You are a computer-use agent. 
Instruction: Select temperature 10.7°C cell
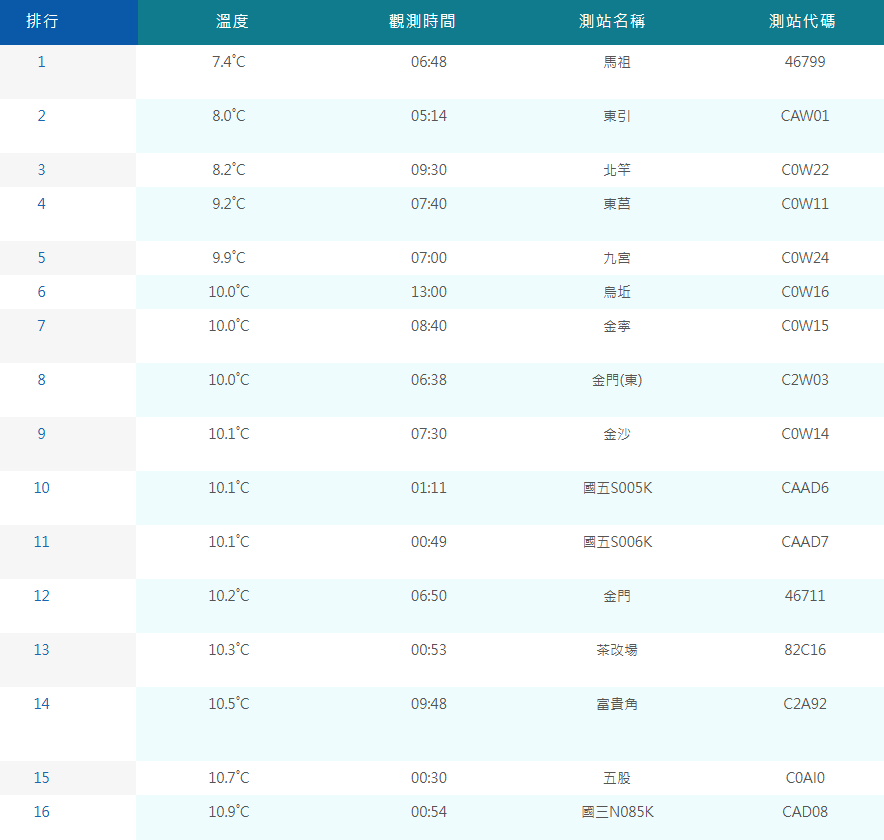pos(229,778)
